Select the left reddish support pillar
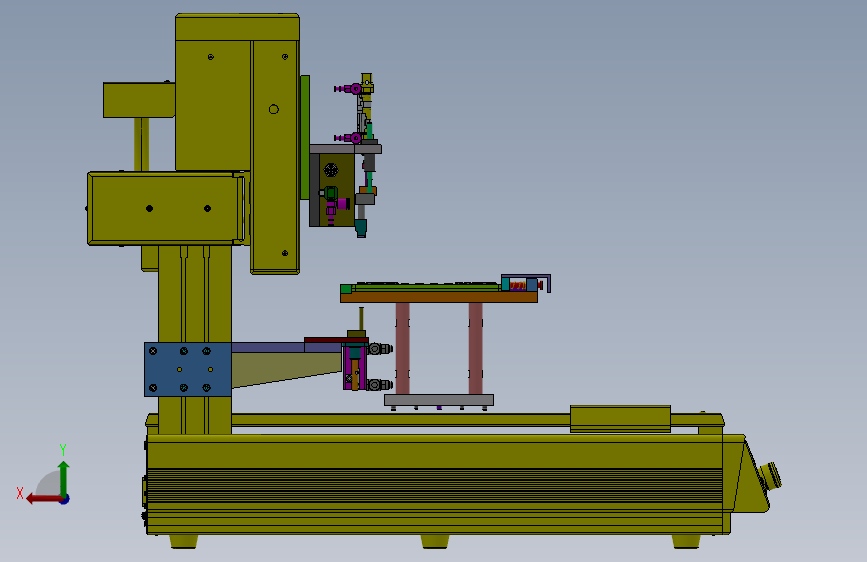Viewport: 867px width, 562px height. [x=403, y=348]
